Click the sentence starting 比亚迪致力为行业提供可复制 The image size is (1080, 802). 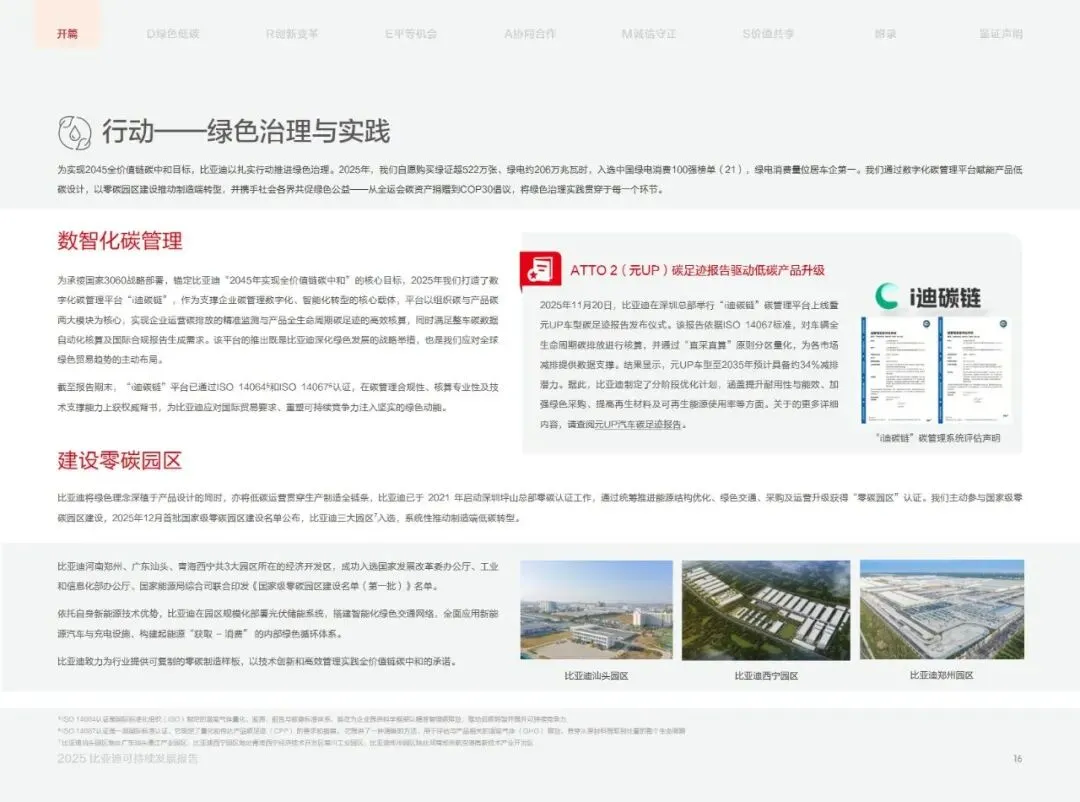[x=258, y=661]
